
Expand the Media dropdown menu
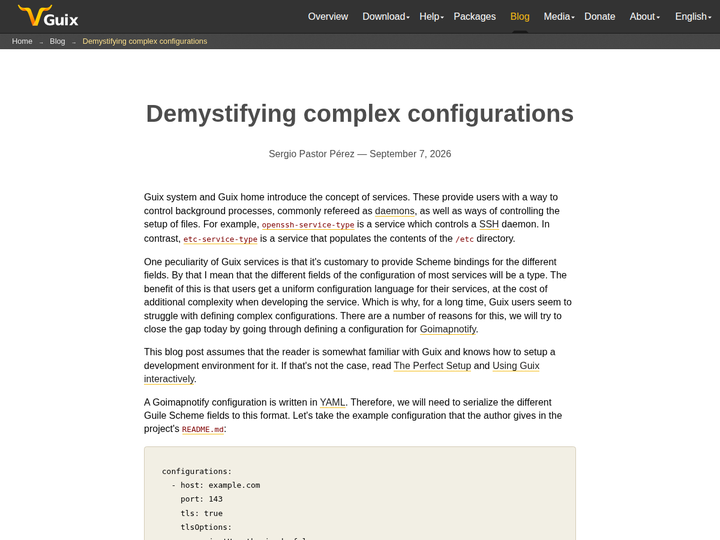coord(559,17)
